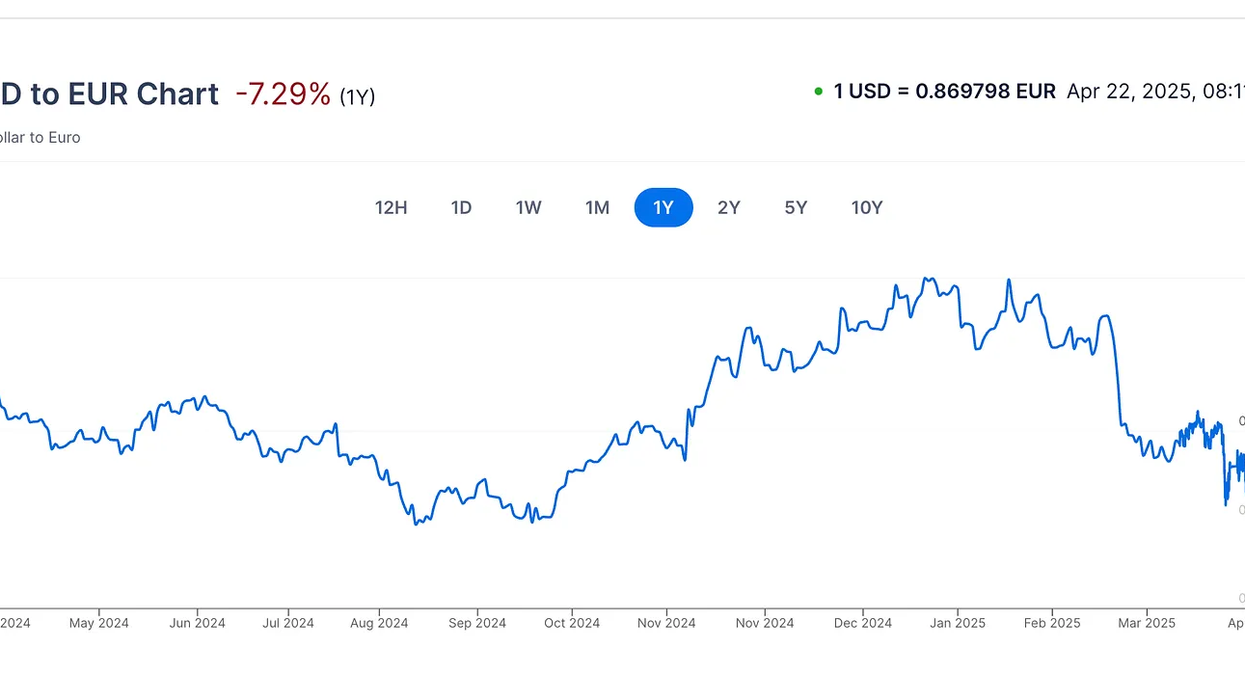Click the green live-rate status dot

[x=818, y=92]
